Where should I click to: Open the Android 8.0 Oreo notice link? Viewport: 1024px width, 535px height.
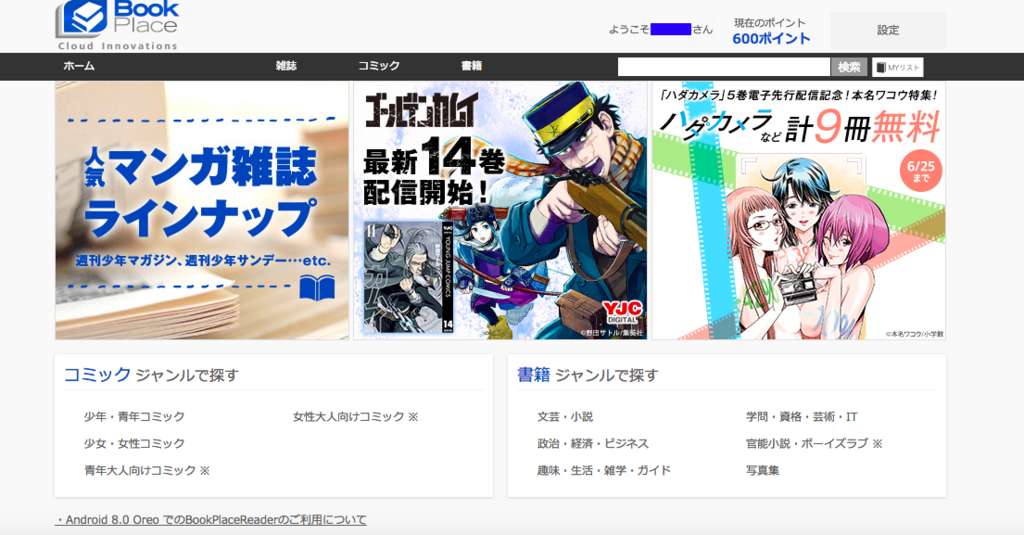(x=211, y=520)
